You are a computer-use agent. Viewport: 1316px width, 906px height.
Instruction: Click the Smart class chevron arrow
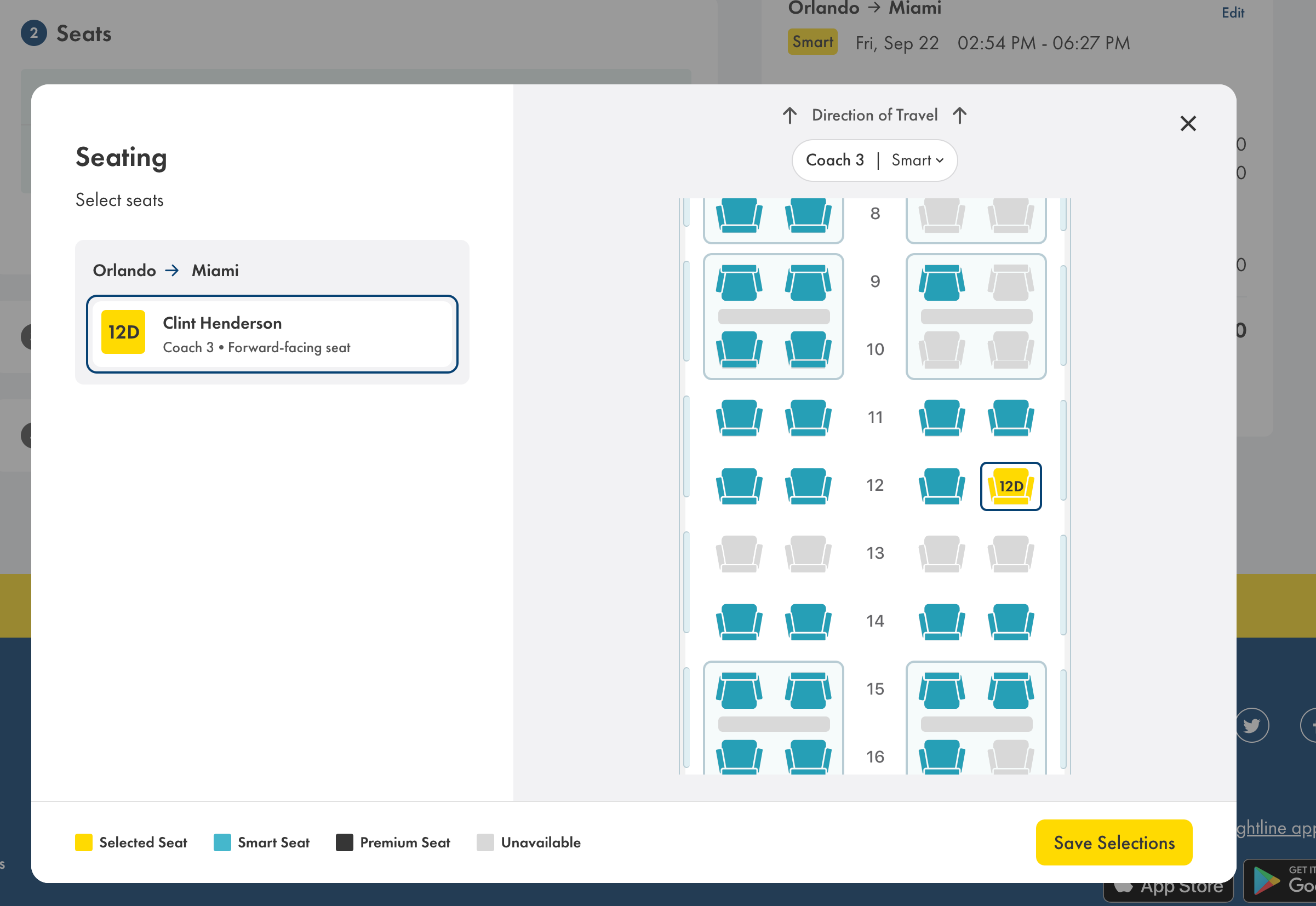940,160
